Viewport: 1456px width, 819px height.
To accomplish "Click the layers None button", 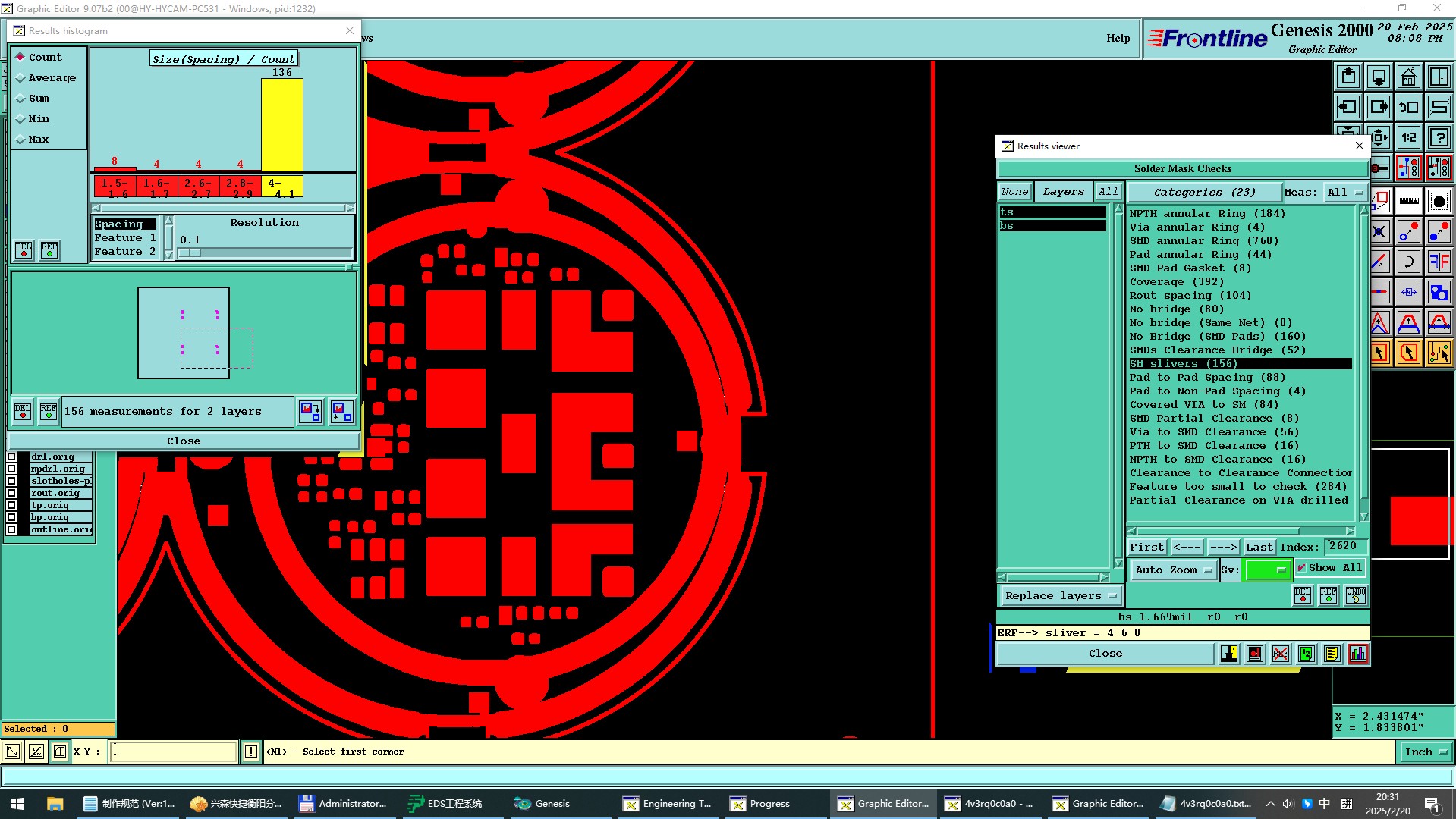I will tap(1014, 192).
